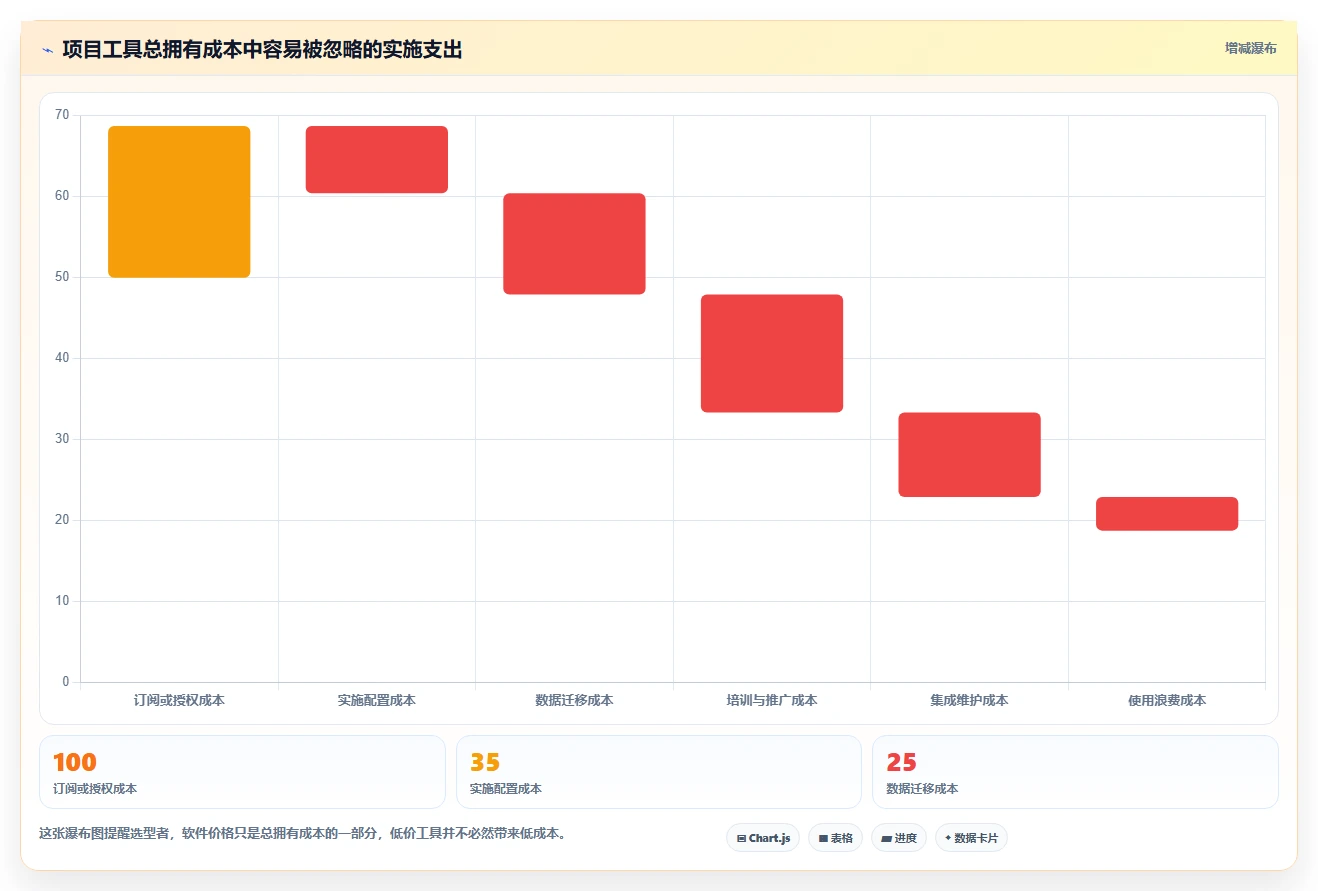Open the card showing value 25
Viewport: 1318px width, 891px height.
(x=1075, y=772)
